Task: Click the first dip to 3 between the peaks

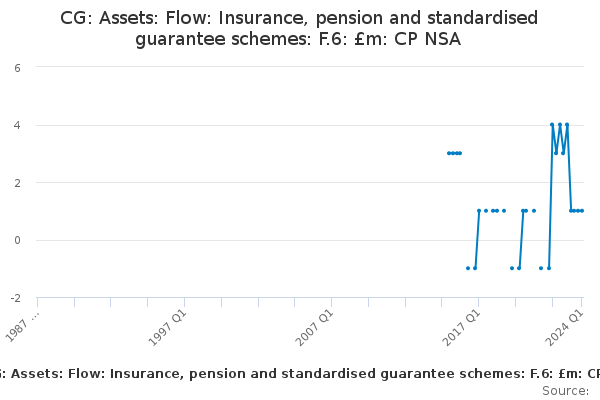Action: coord(556,153)
